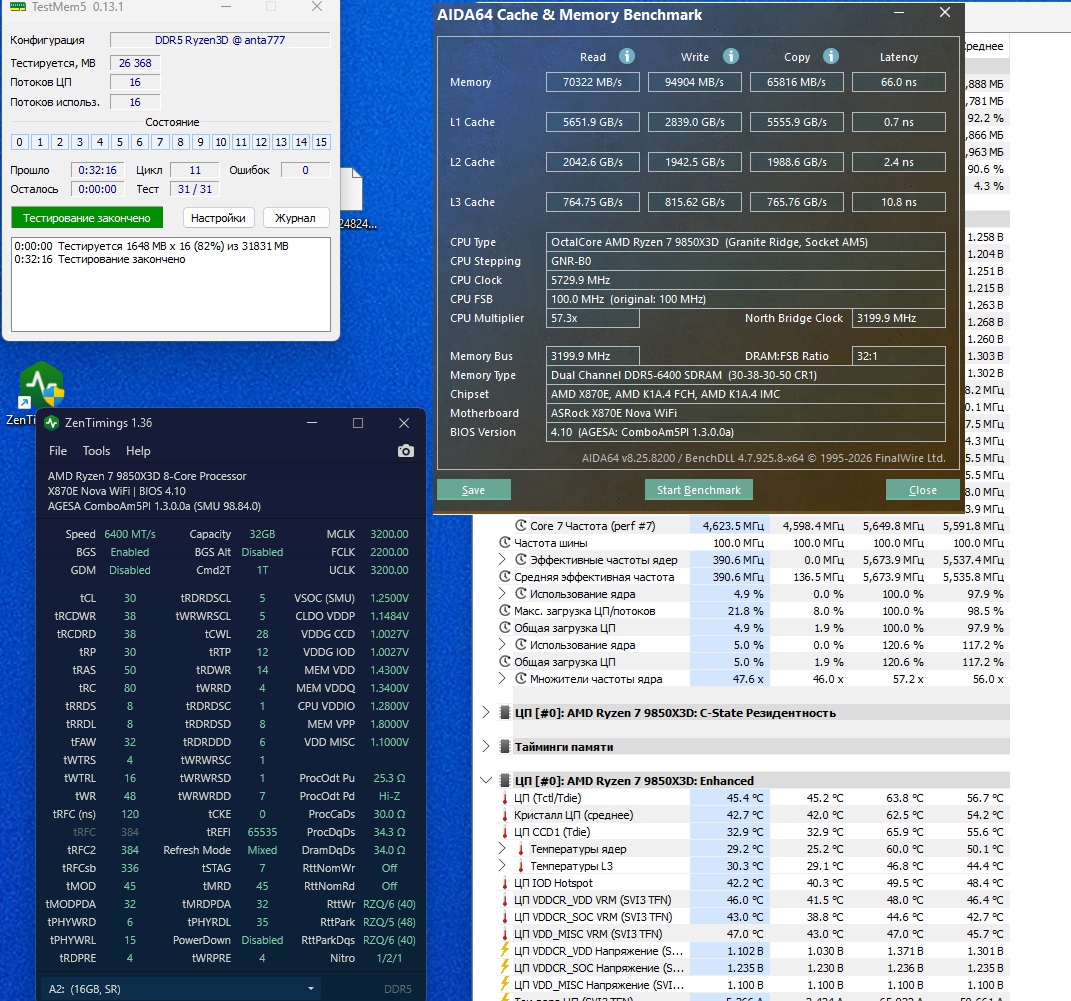Click the partially hidden desktop file icon
This screenshot has height=1001, width=1071.
[x=352, y=191]
